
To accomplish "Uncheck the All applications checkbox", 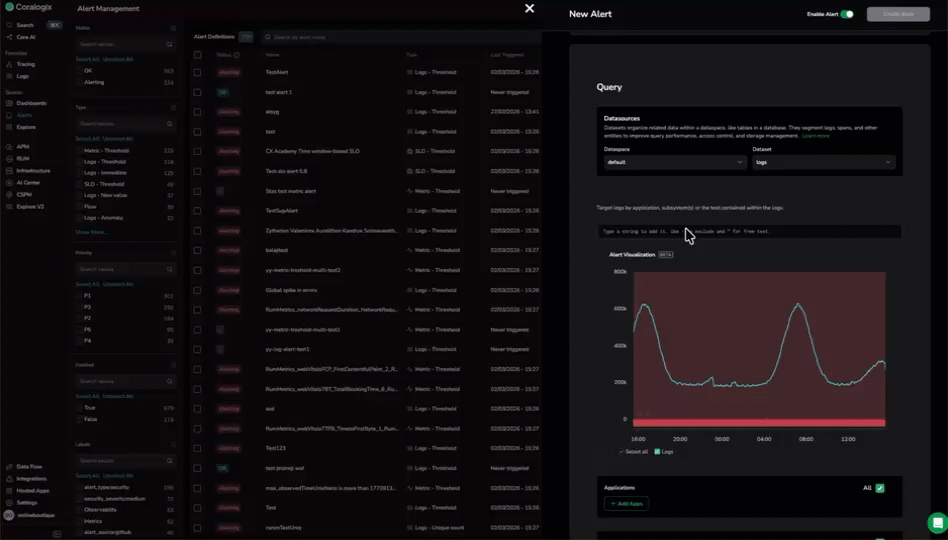I will 880,488.
